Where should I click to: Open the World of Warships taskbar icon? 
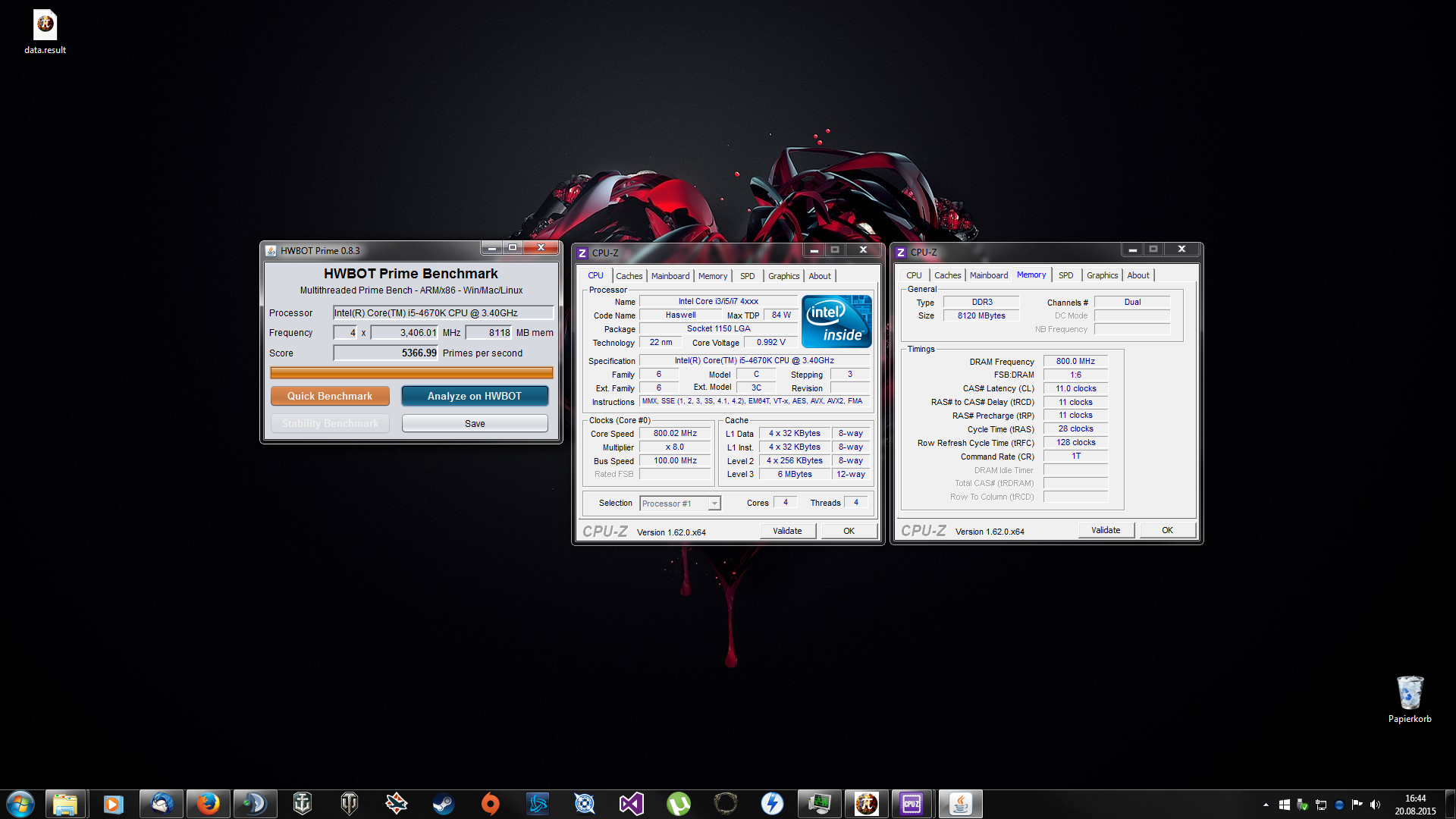tap(303, 804)
